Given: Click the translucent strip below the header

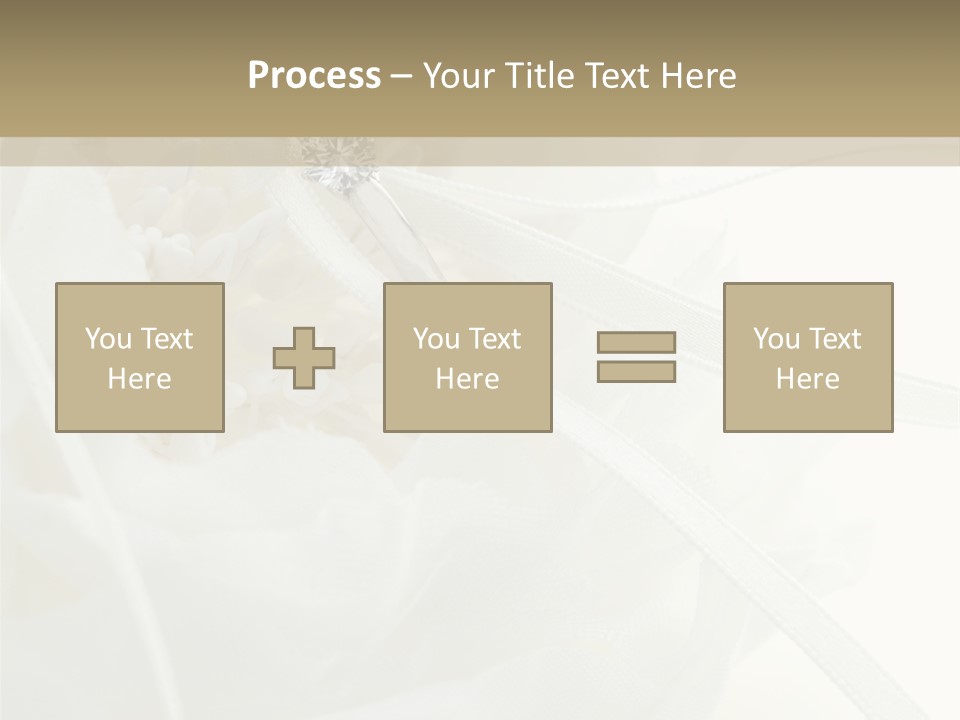Looking at the screenshot, I should 700,151.
